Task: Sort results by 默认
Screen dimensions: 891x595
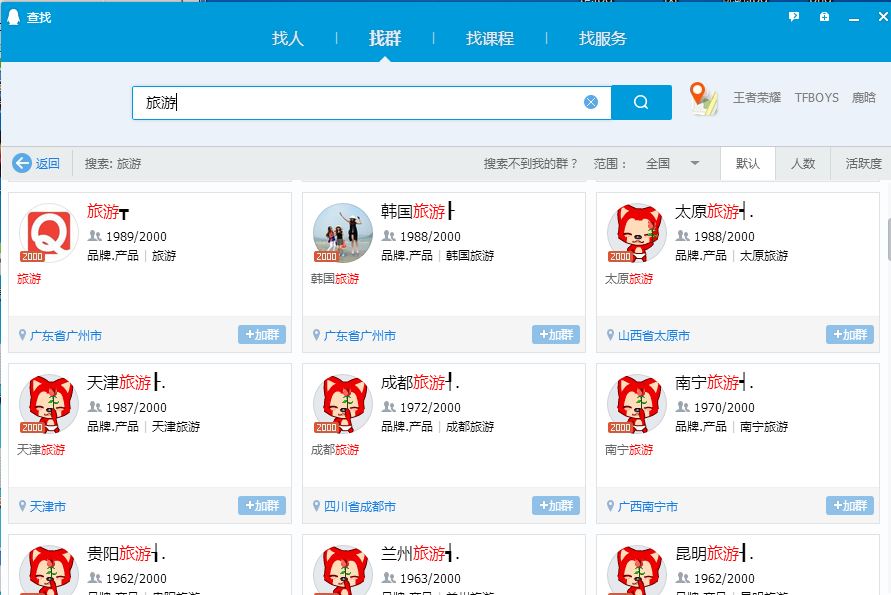Action: pyautogui.click(x=748, y=164)
